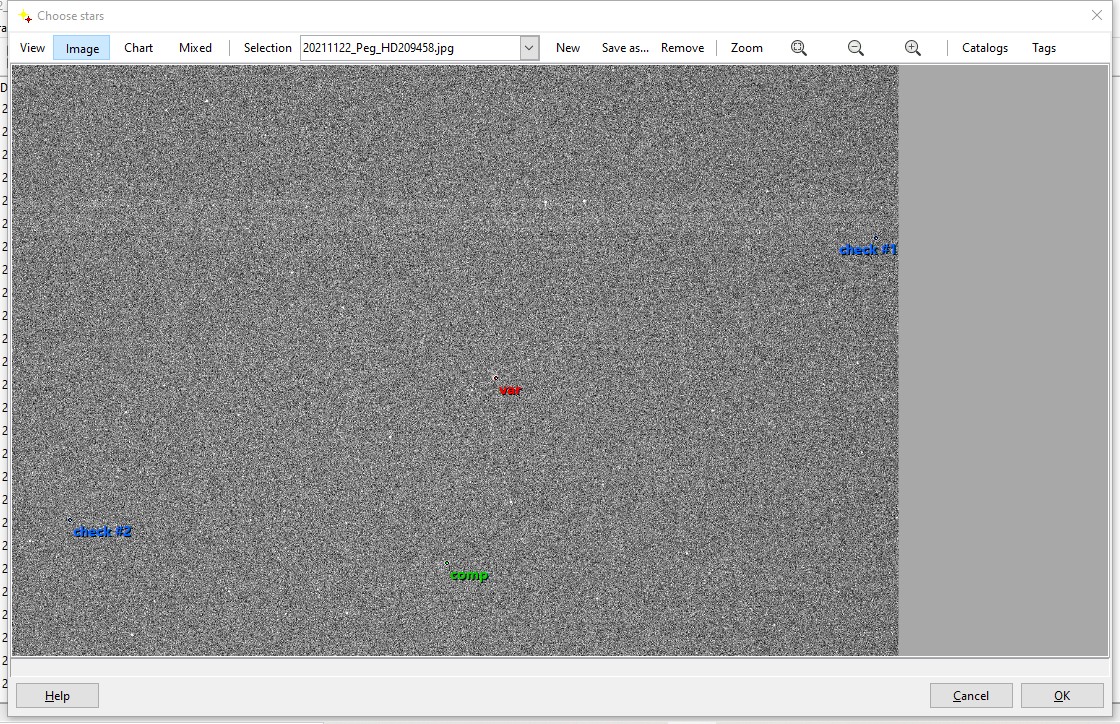Image resolution: width=1120 pixels, height=724 pixels.
Task: Open Help for star selection
Action: (x=57, y=696)
